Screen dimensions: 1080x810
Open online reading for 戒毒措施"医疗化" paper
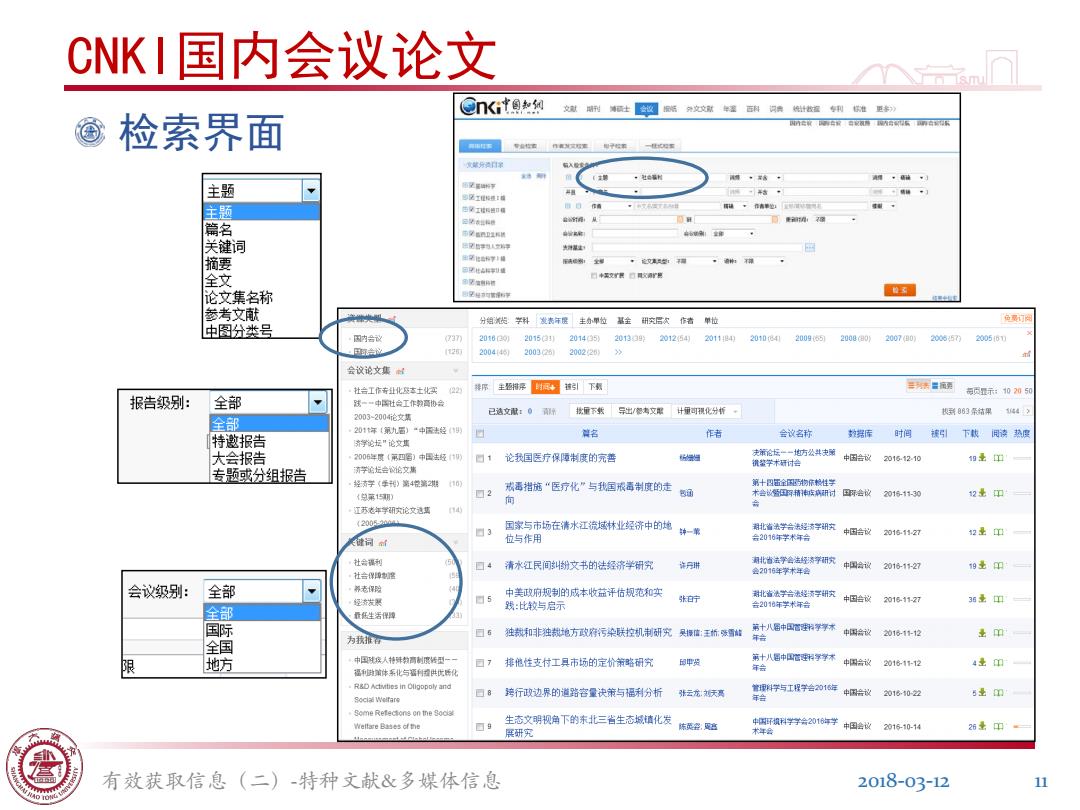998,492
